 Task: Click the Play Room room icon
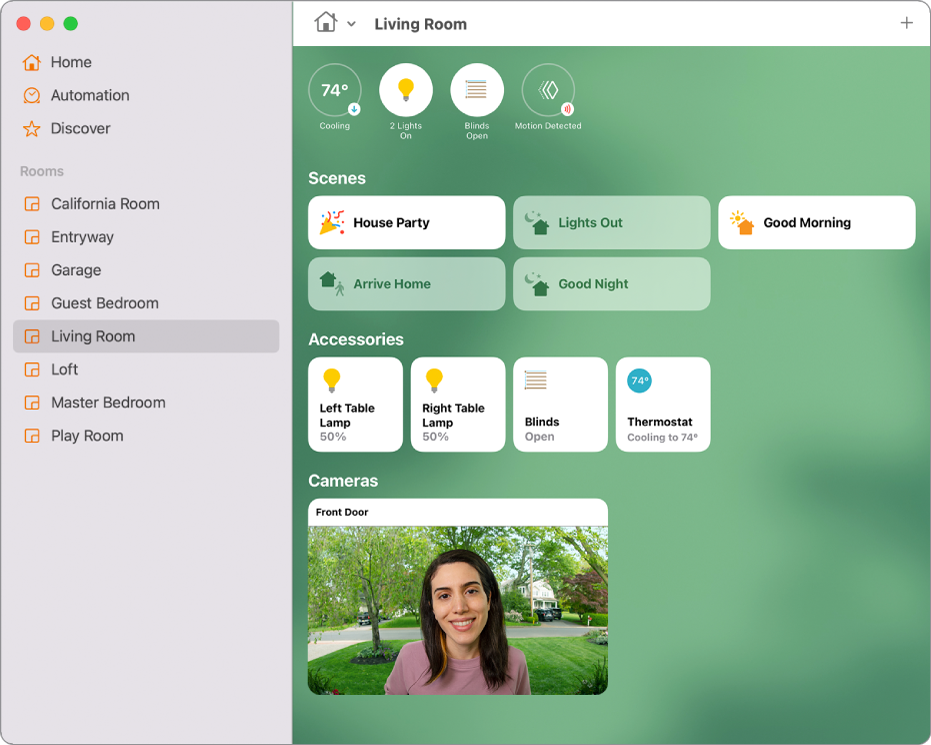pyautogui.click(x=32, y=436)
